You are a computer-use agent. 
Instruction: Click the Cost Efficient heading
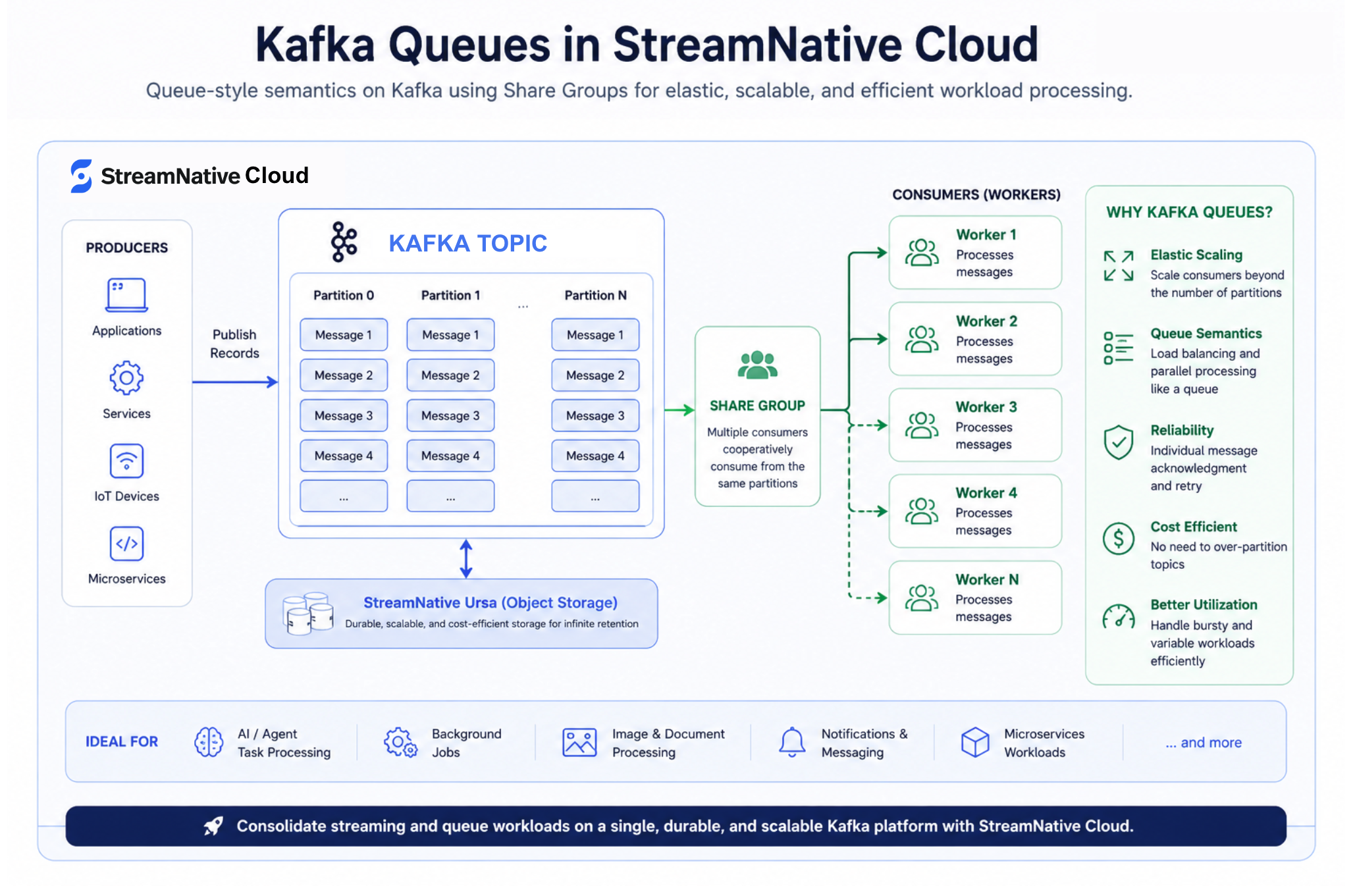coord(1194,527)
